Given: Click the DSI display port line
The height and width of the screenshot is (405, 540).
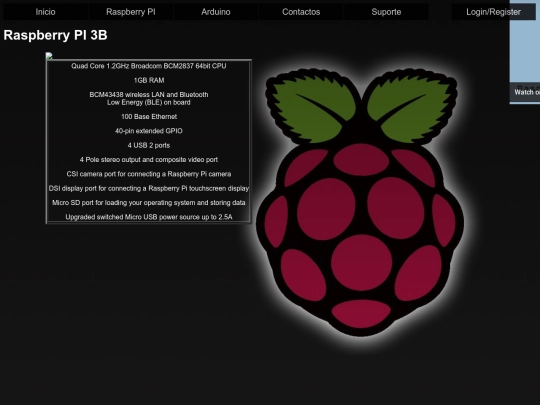Looking at the screenshot, I should [149, 188].
